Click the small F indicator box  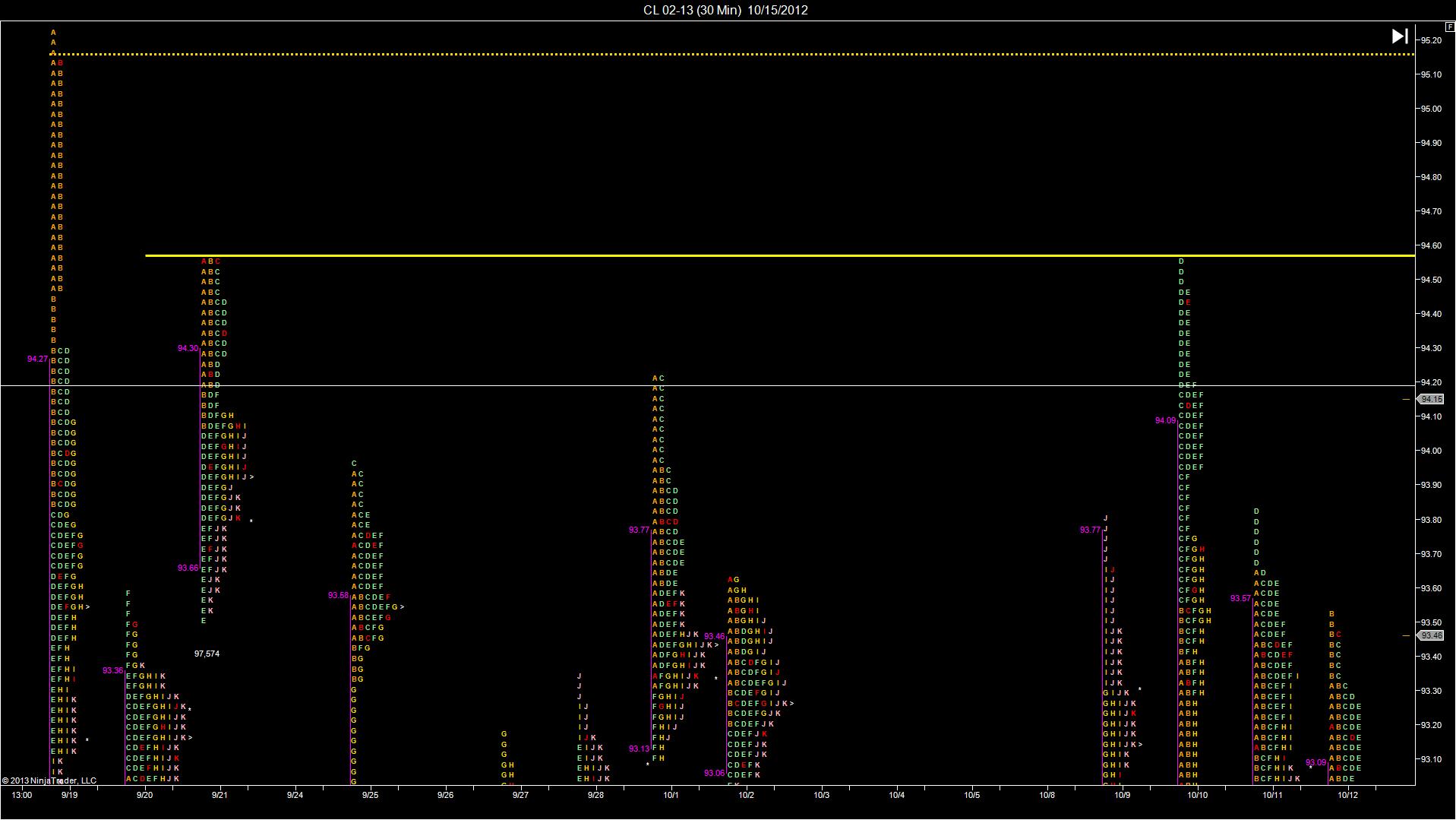click(x=1450, y=27)
